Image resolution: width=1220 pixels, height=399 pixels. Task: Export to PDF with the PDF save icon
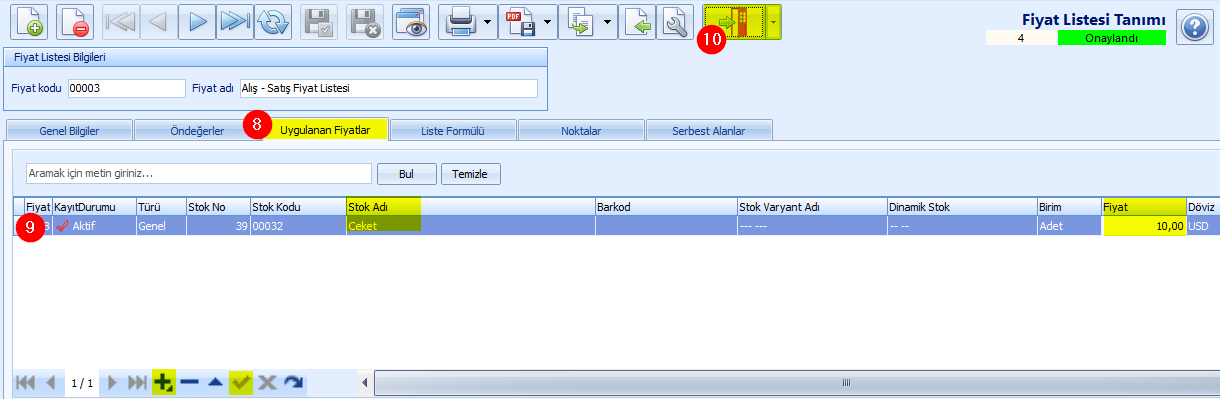520,21
